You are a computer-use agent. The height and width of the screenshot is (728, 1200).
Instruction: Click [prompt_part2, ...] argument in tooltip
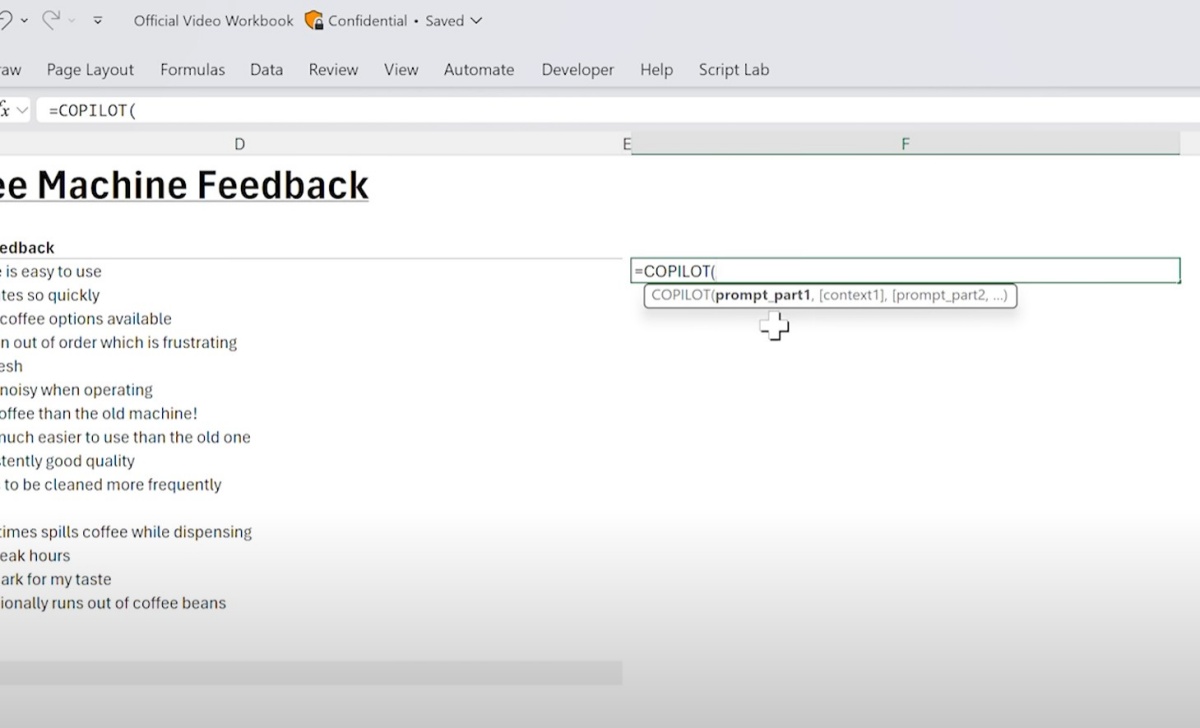(950, 295)
